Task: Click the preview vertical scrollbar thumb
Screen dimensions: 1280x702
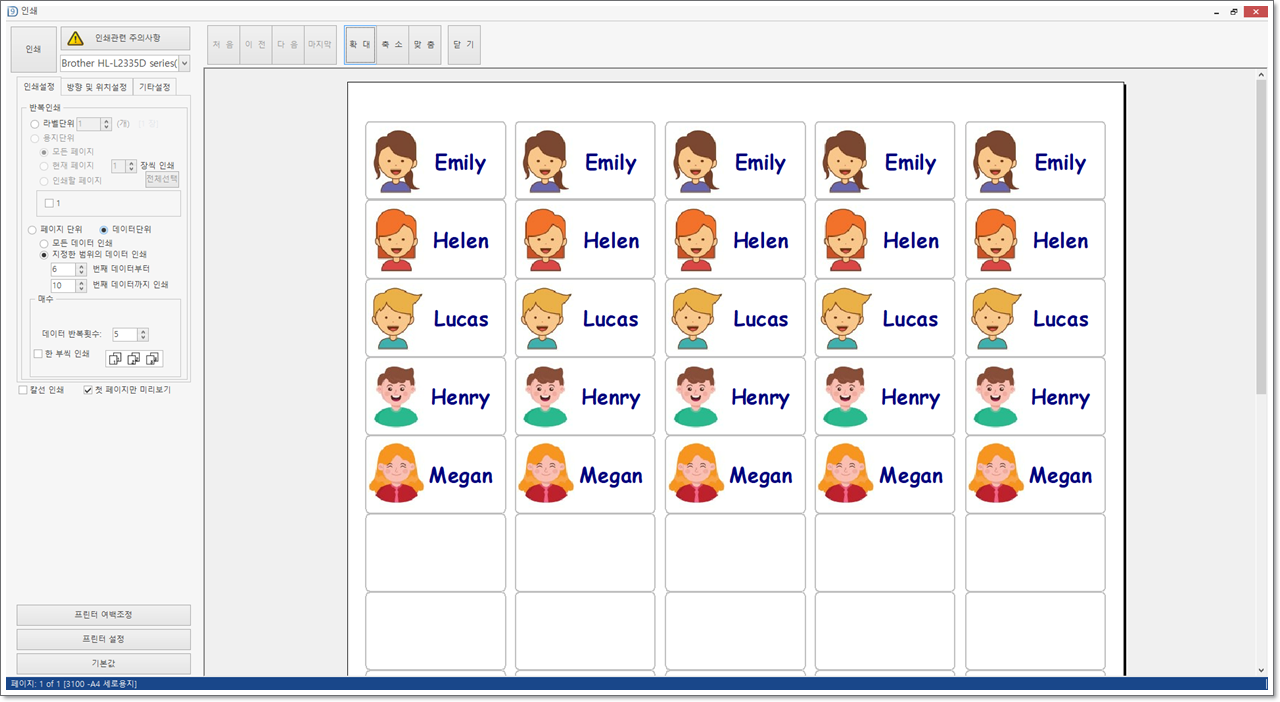Action: pyautogui.click(x=1261, y=236)
